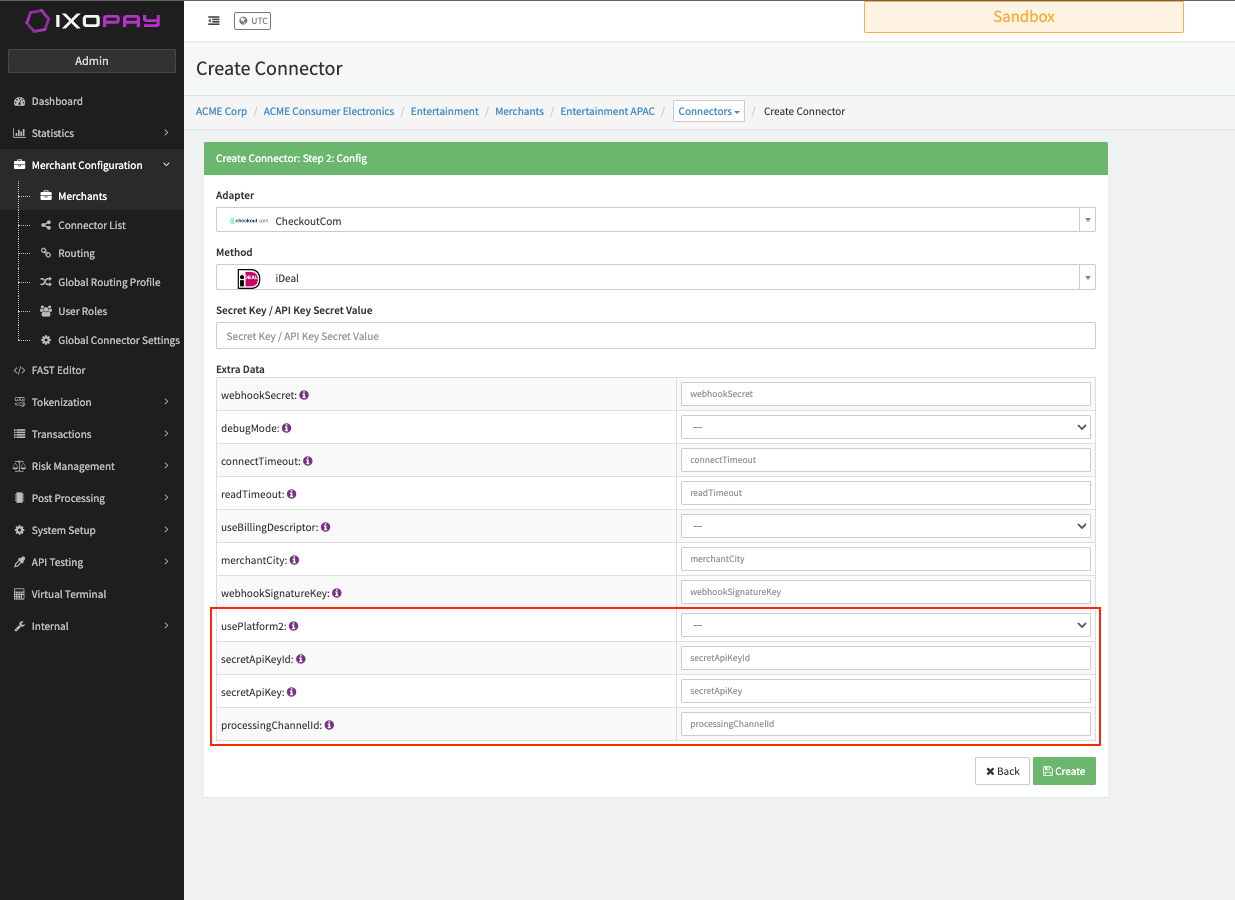Image resolution: width=1235 pixels, height=900 pixels.
Task: Open User Roles item
Action: point(82,312)
